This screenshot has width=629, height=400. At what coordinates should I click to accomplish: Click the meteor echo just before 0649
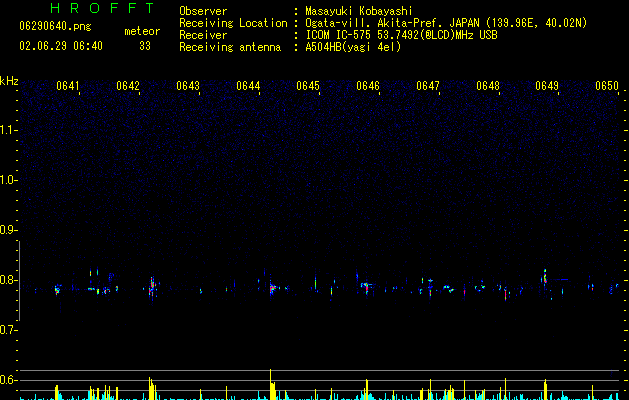545,277
